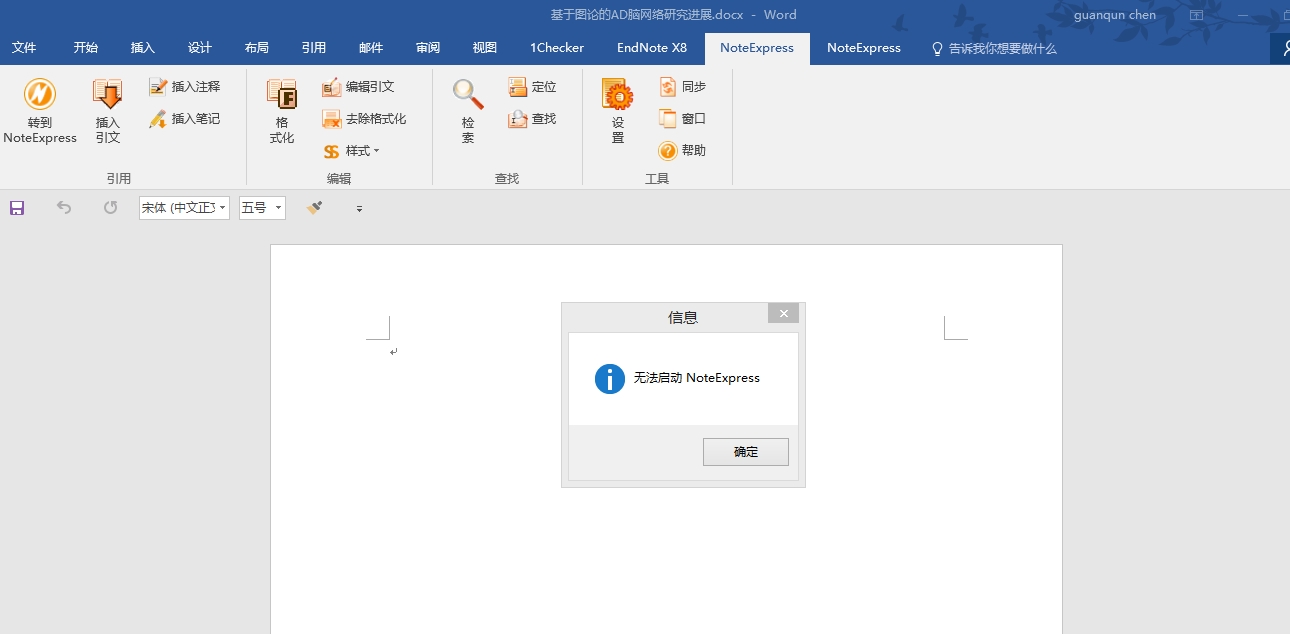1290x634 pixels.
Task: Run the 格式化 command
Action: coord(282,112)
